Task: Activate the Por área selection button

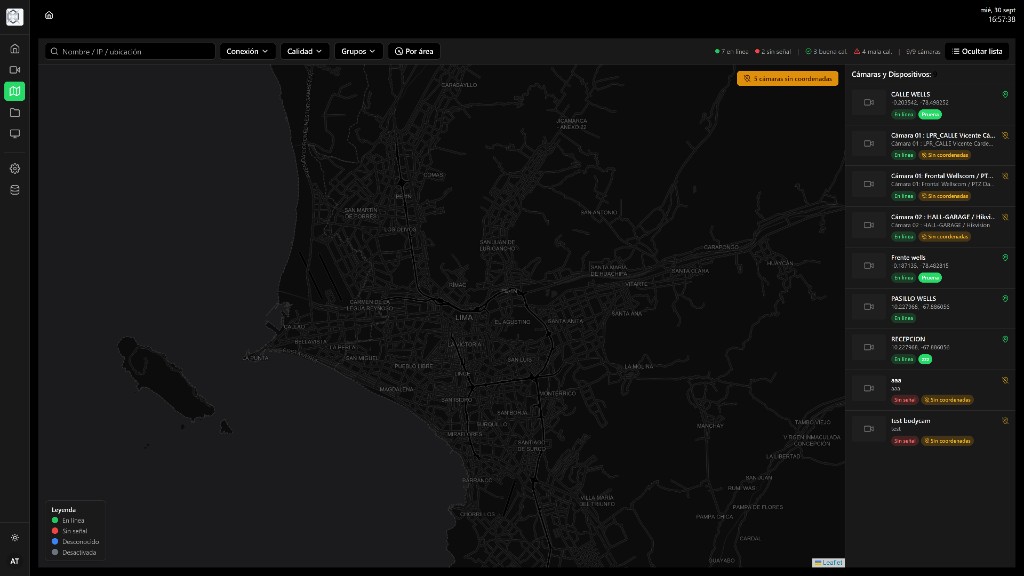Action: coord(414,52)
